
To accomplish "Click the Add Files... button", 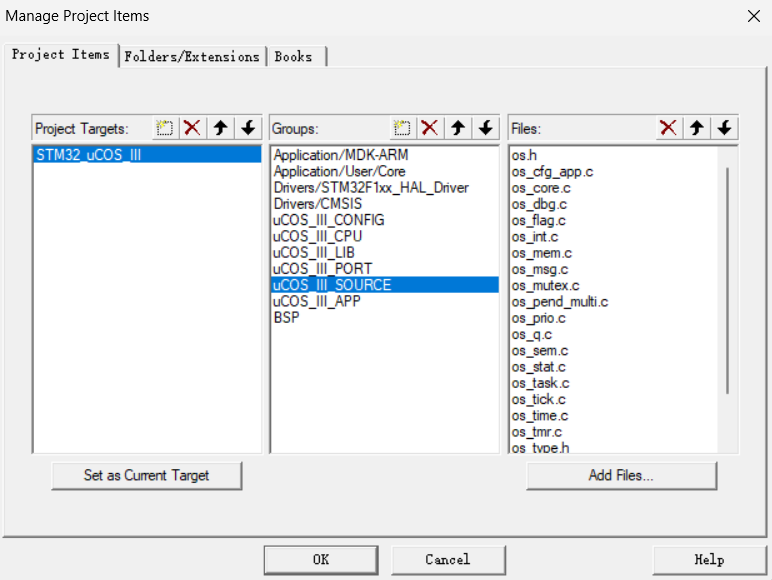I will click(621, 475).
